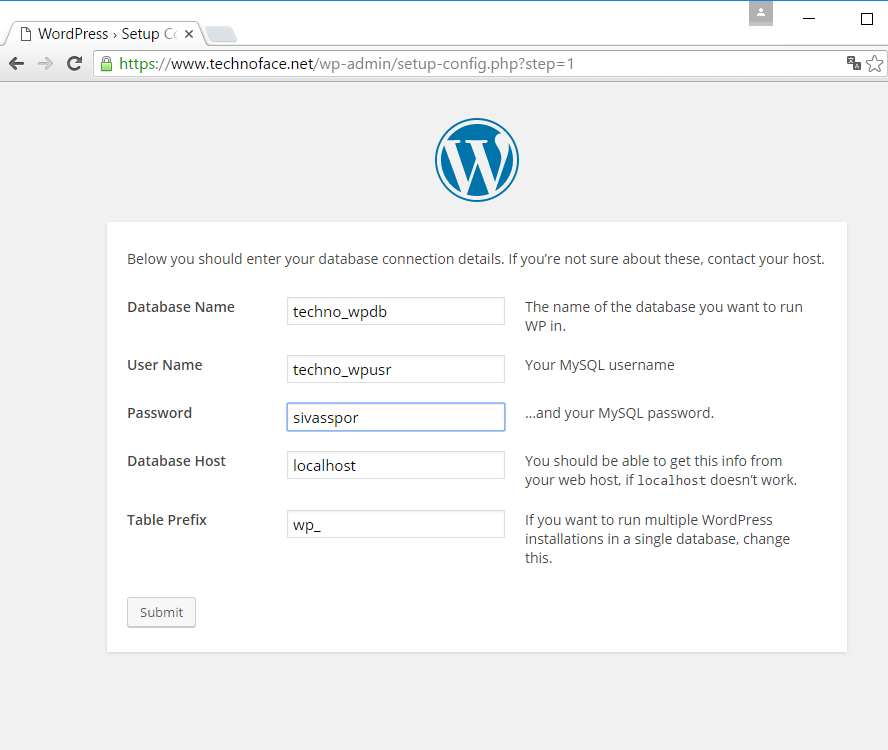Click the green SSL padlock icon
Screen dimensions: 888x750
[x=106, y=64]
